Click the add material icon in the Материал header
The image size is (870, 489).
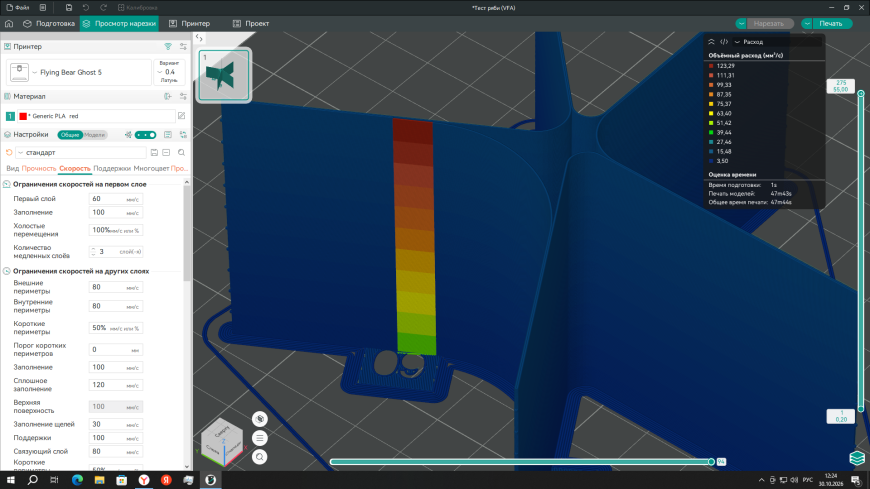pyautogui.click(x=168, y=97)
